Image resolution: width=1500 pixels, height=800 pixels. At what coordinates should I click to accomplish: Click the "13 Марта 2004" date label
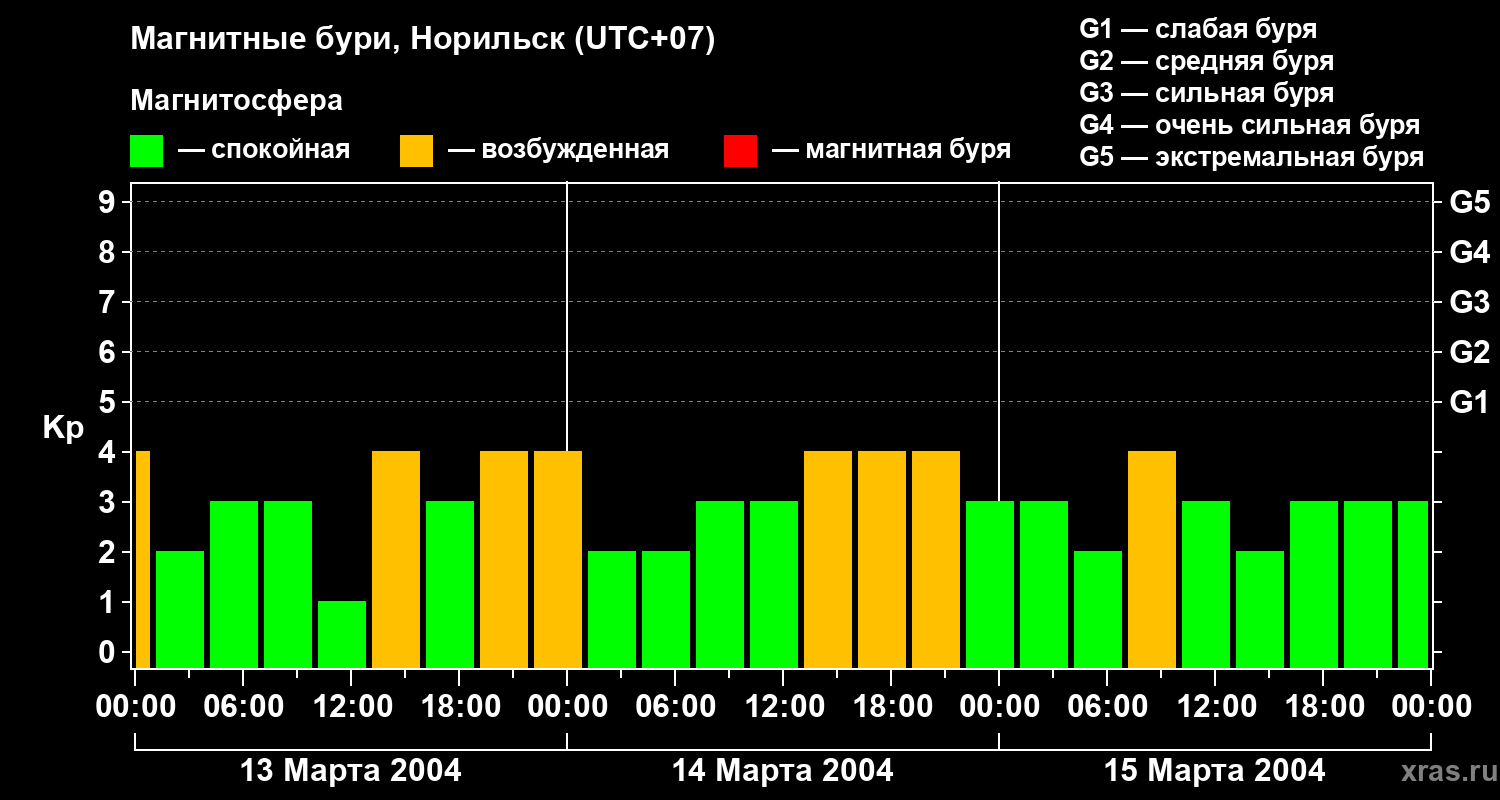[x=351, y=771]
